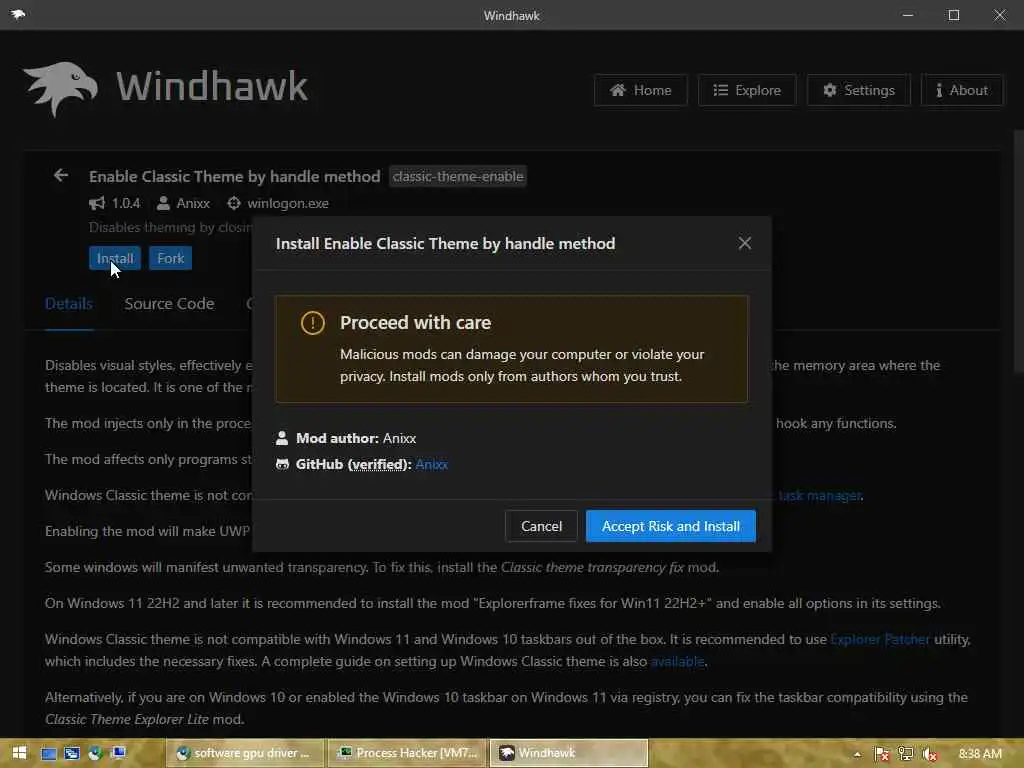The image size is (1024, 768).
Task: Click the author person icon near Anixx
Action: pos(163,203)
